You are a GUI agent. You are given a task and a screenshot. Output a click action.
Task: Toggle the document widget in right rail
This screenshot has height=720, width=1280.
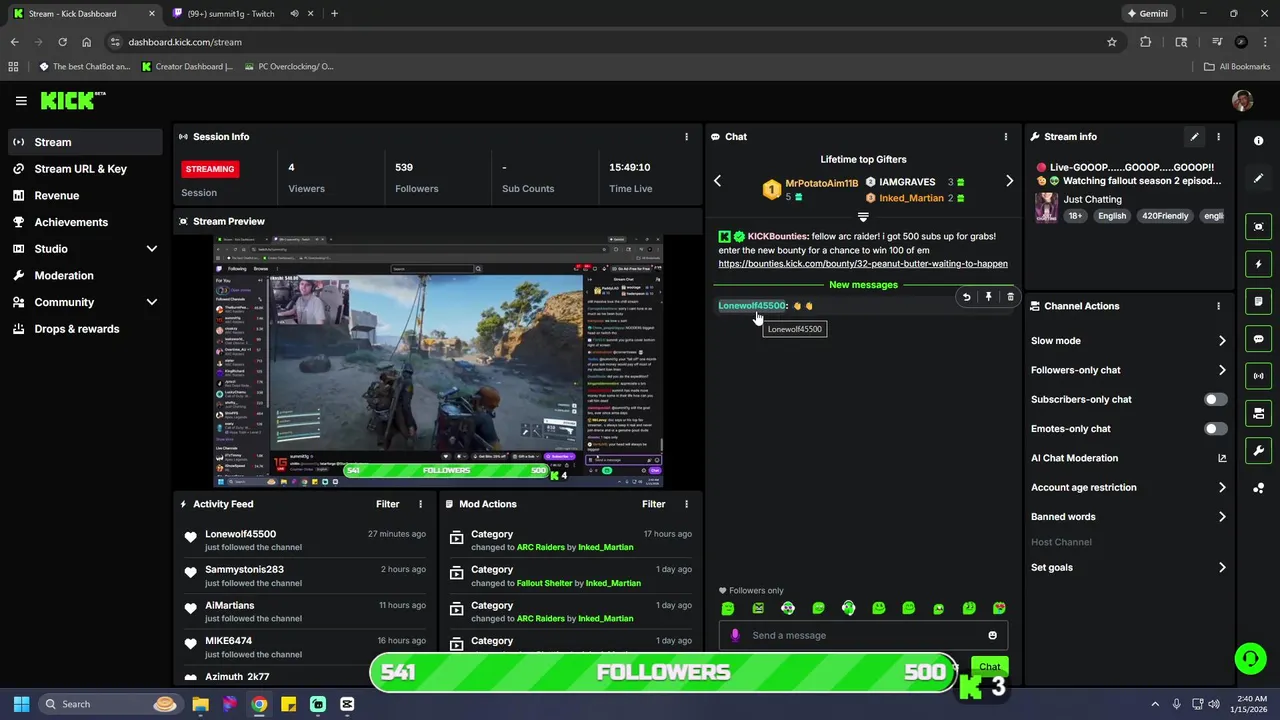[1258, 301]
